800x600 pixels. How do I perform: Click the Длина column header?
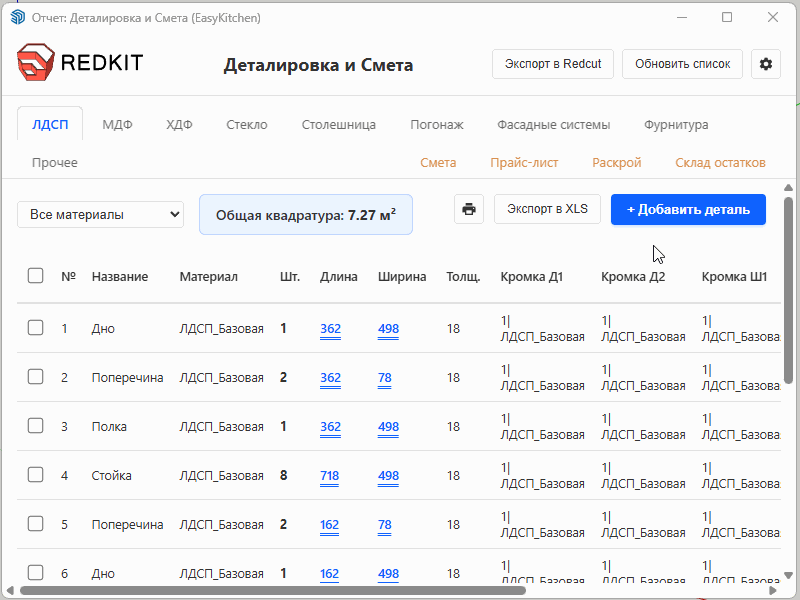tap(339, 277)
